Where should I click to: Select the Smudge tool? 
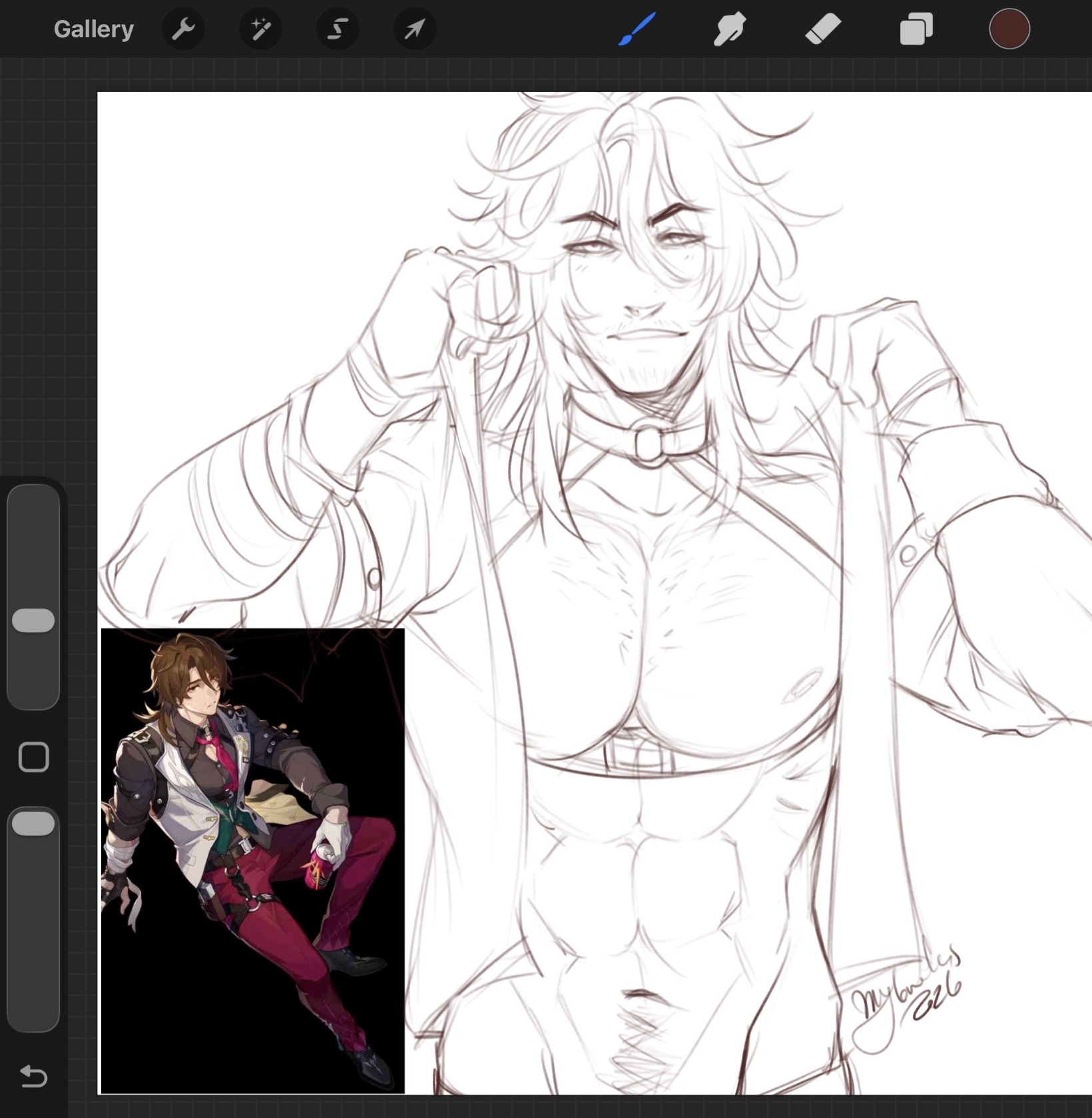click(x=730, y=29)
